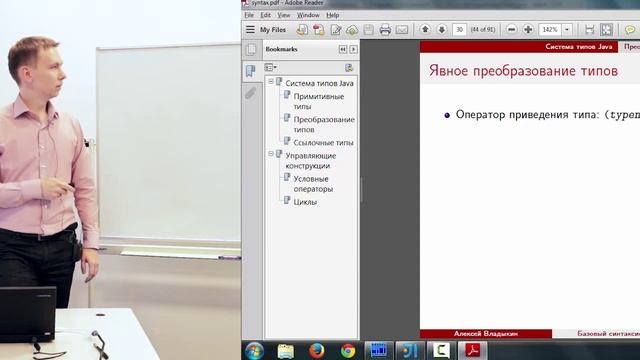Collapse the Управляющие конструкции bookmark node
The width and height of the screenshot is (640, 360).
pyautogui.click(x=271, y=154)
